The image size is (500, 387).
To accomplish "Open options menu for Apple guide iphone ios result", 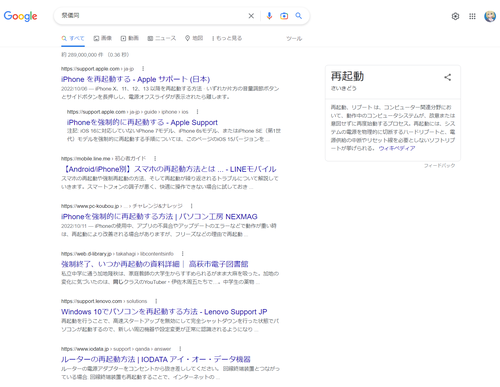I will [197, 112].
